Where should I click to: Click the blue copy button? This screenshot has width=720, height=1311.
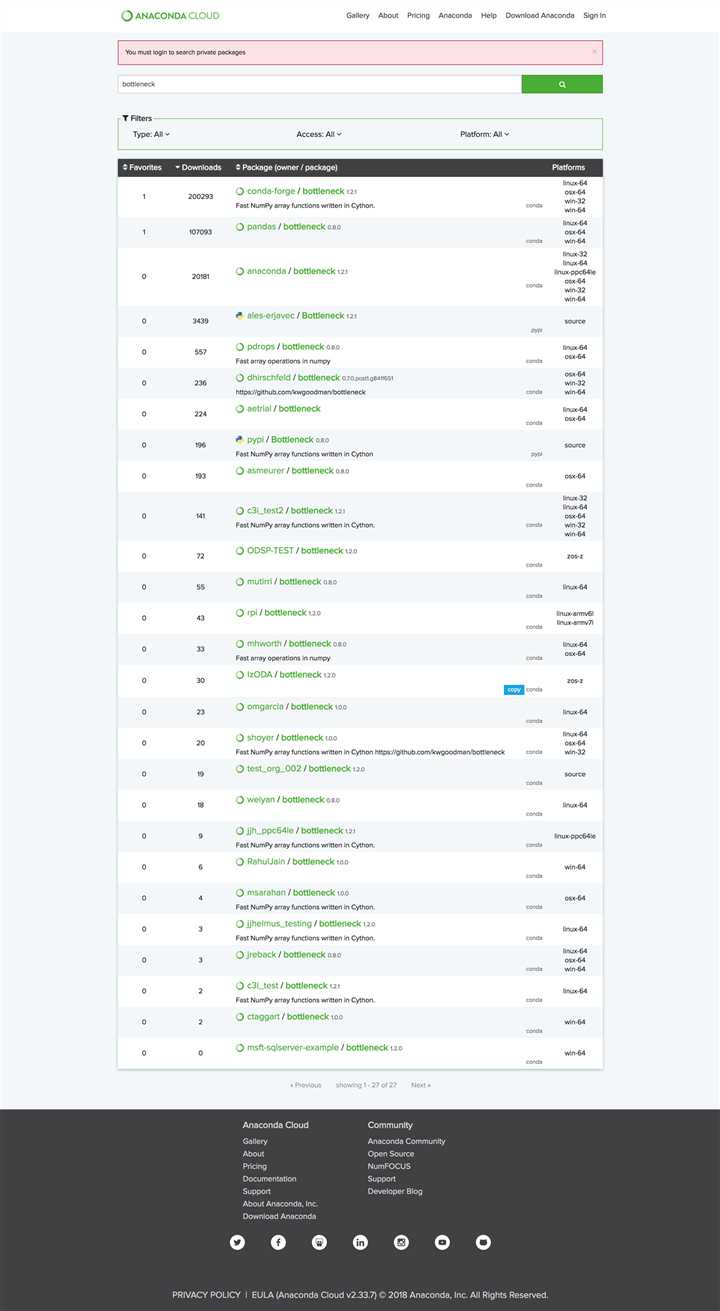click(x=513, y=689)
